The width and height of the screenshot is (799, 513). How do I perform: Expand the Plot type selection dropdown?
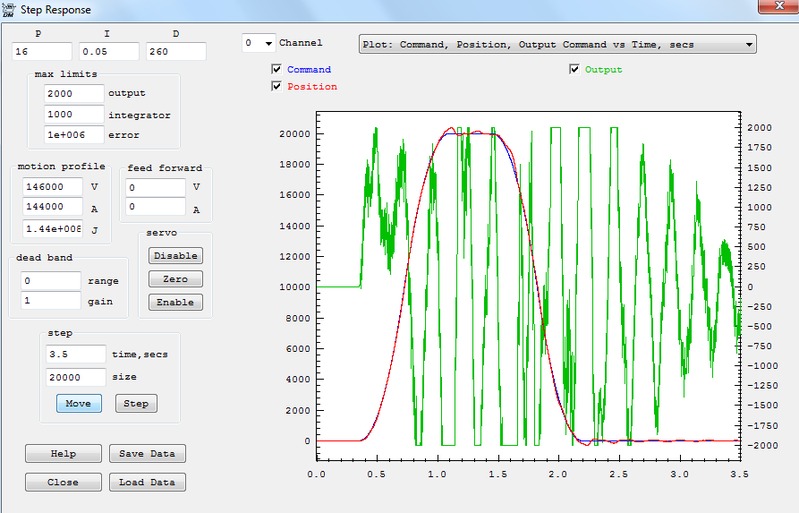tap(748, 45)
